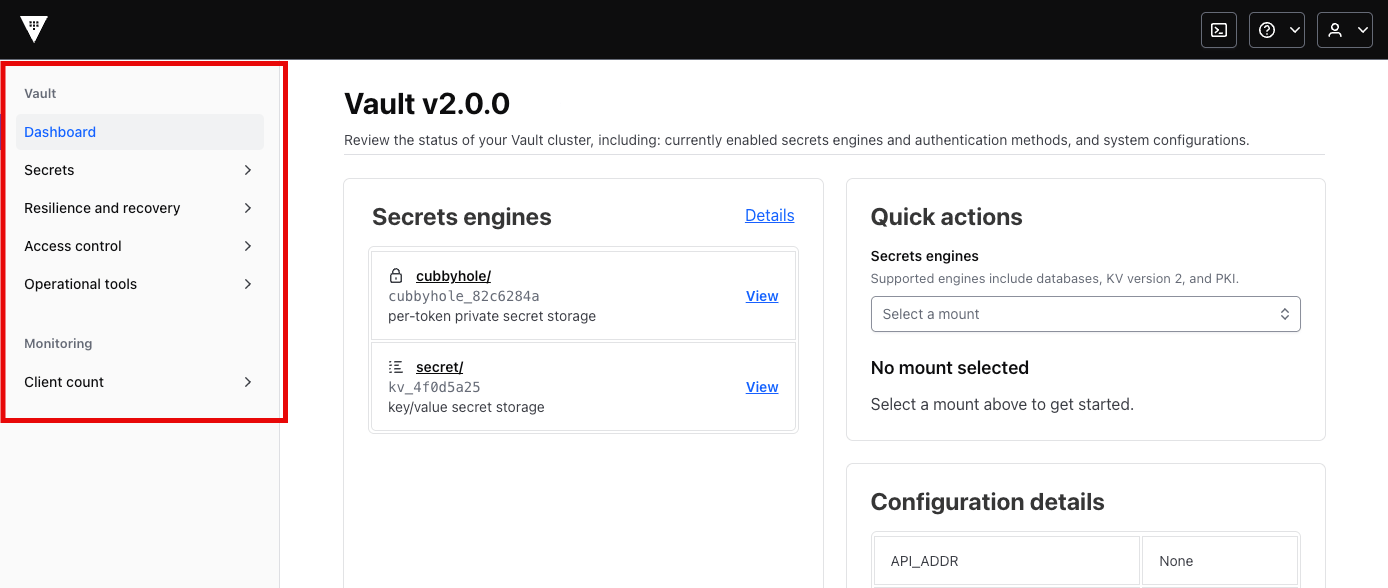Select the cubbyhole_82c6284a accessor text
Viewport: 1388px width, 588px height.
[464, 296]
